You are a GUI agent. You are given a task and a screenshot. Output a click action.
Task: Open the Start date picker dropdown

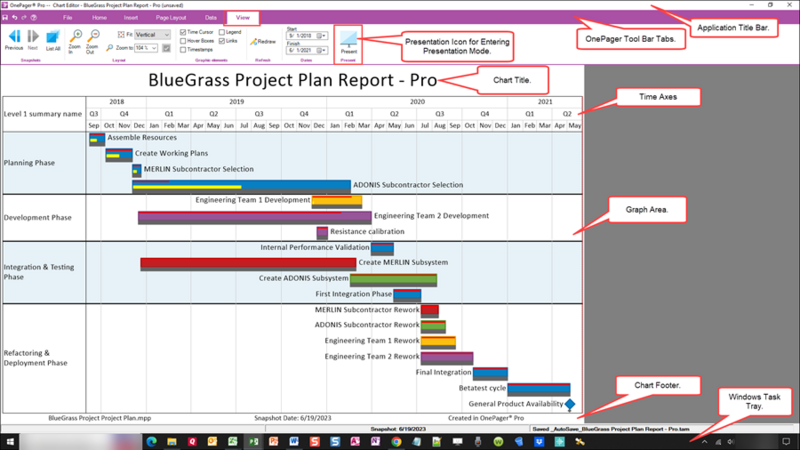coord(321,36)
